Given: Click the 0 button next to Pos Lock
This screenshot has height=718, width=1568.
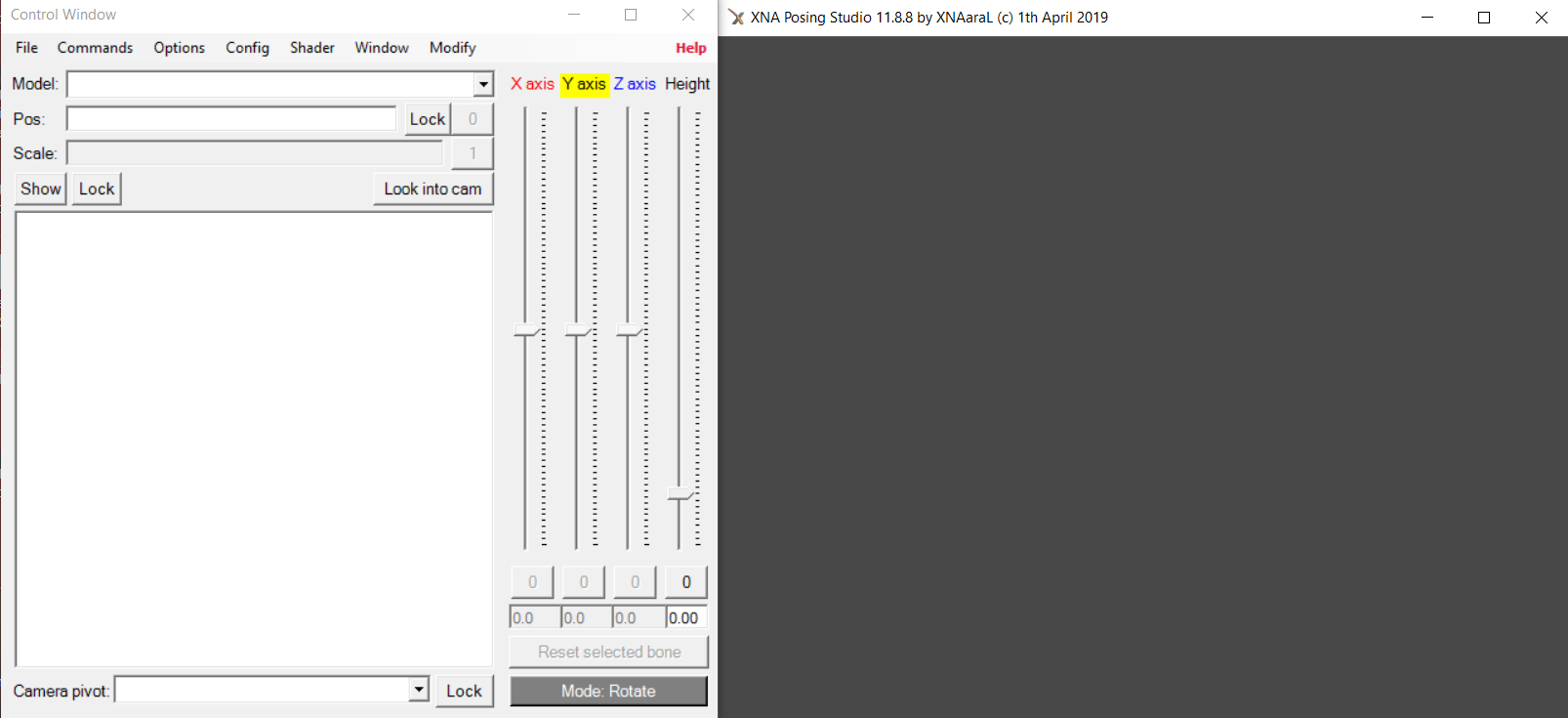Looking at the screenshot, I should point(473,119).
